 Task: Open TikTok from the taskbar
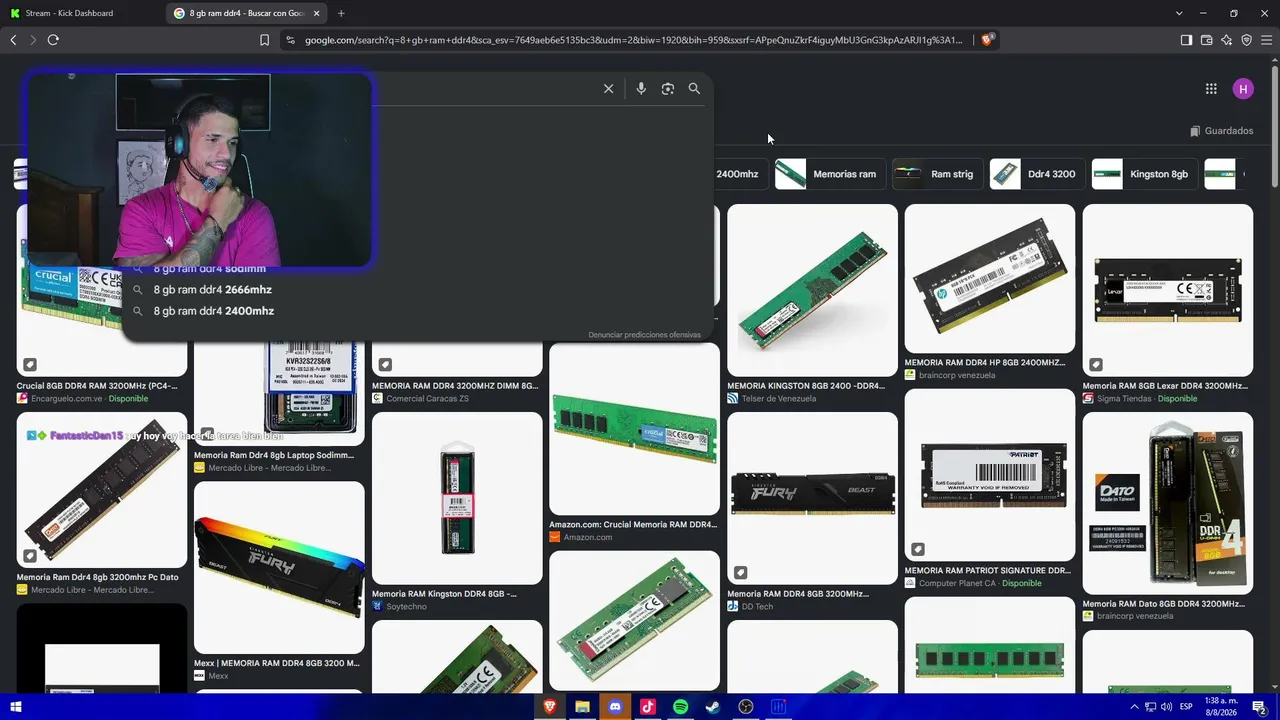[648, 707]
